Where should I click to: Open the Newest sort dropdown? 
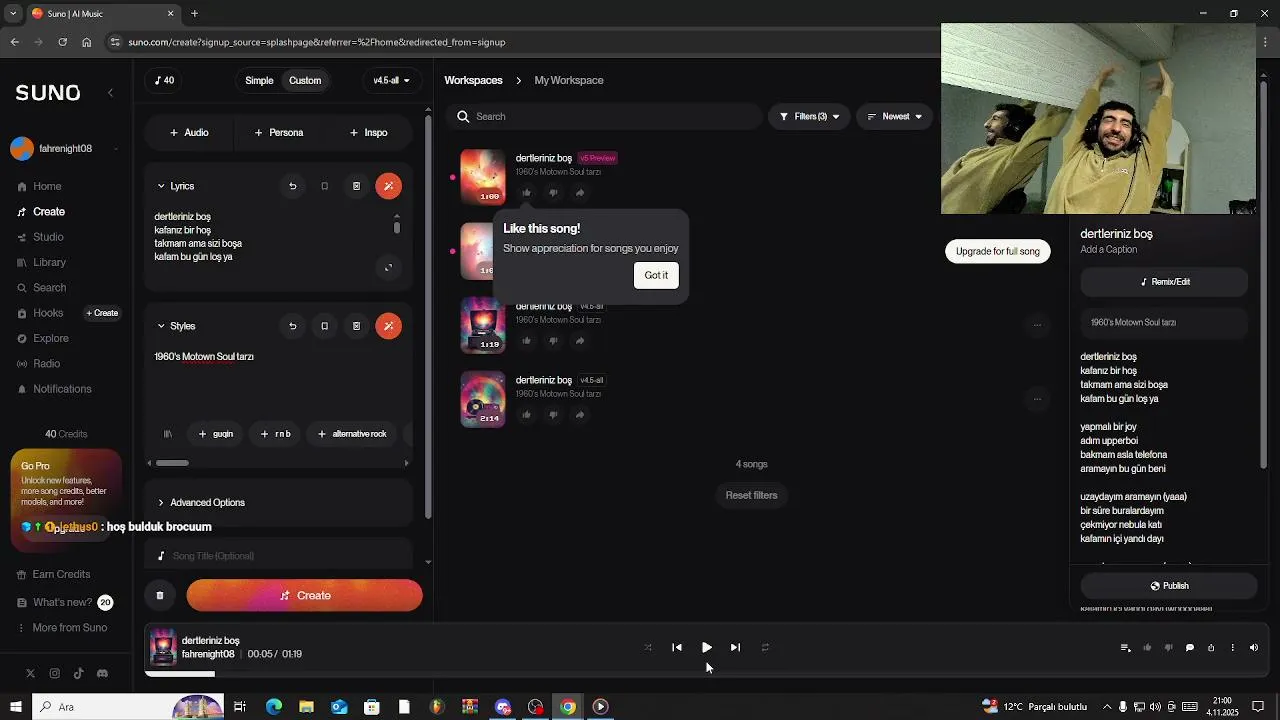894,117
